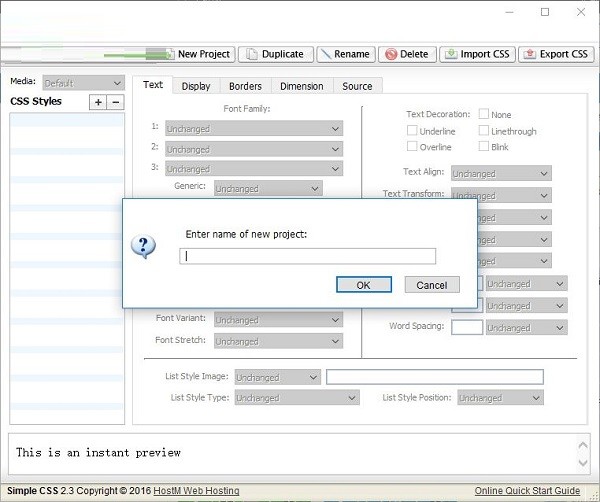This screenshot has width=600, height=502.
Task: Click the new project name text field
Action: pos(307,256)
